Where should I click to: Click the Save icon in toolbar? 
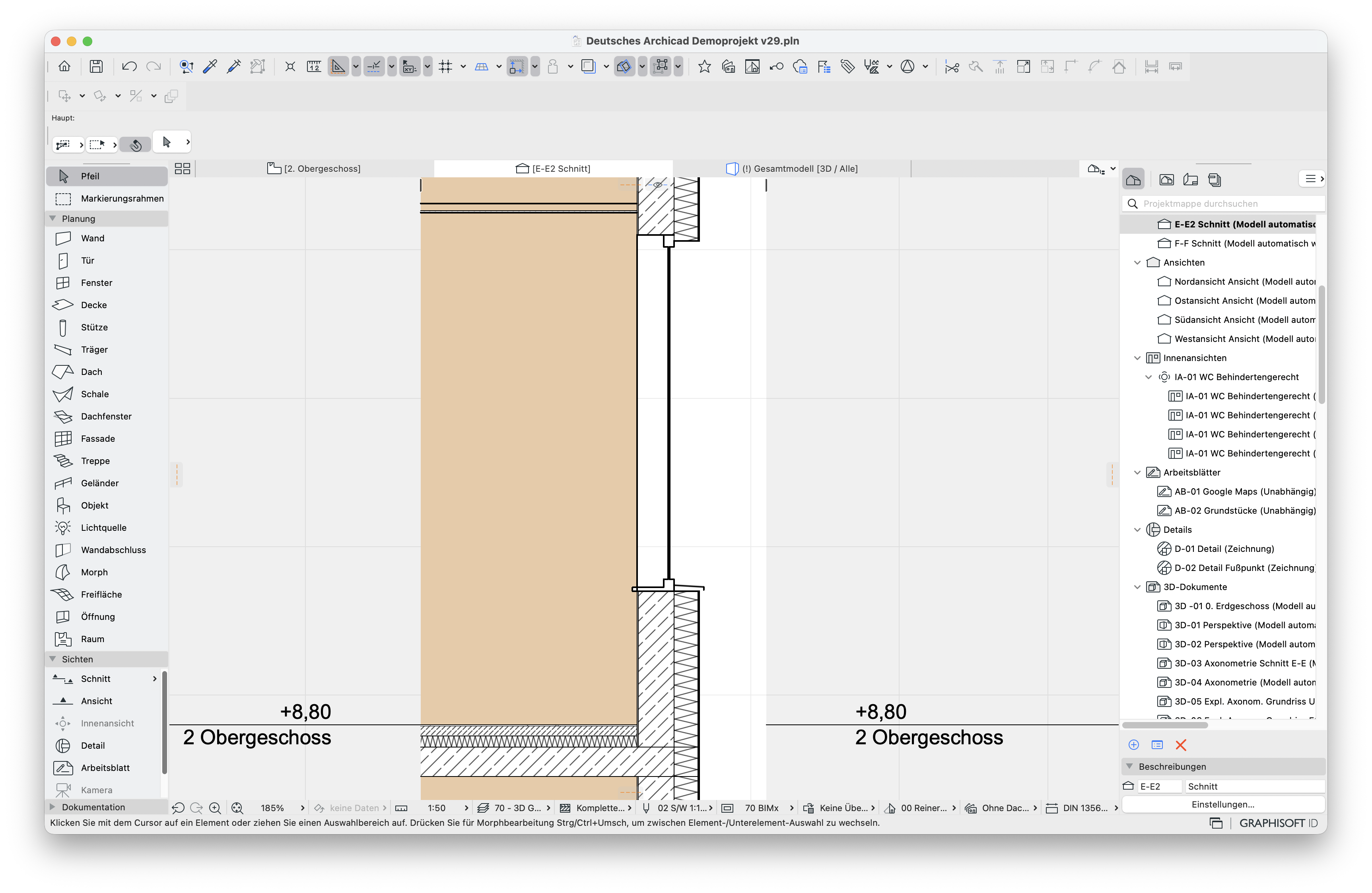point(96,66)
